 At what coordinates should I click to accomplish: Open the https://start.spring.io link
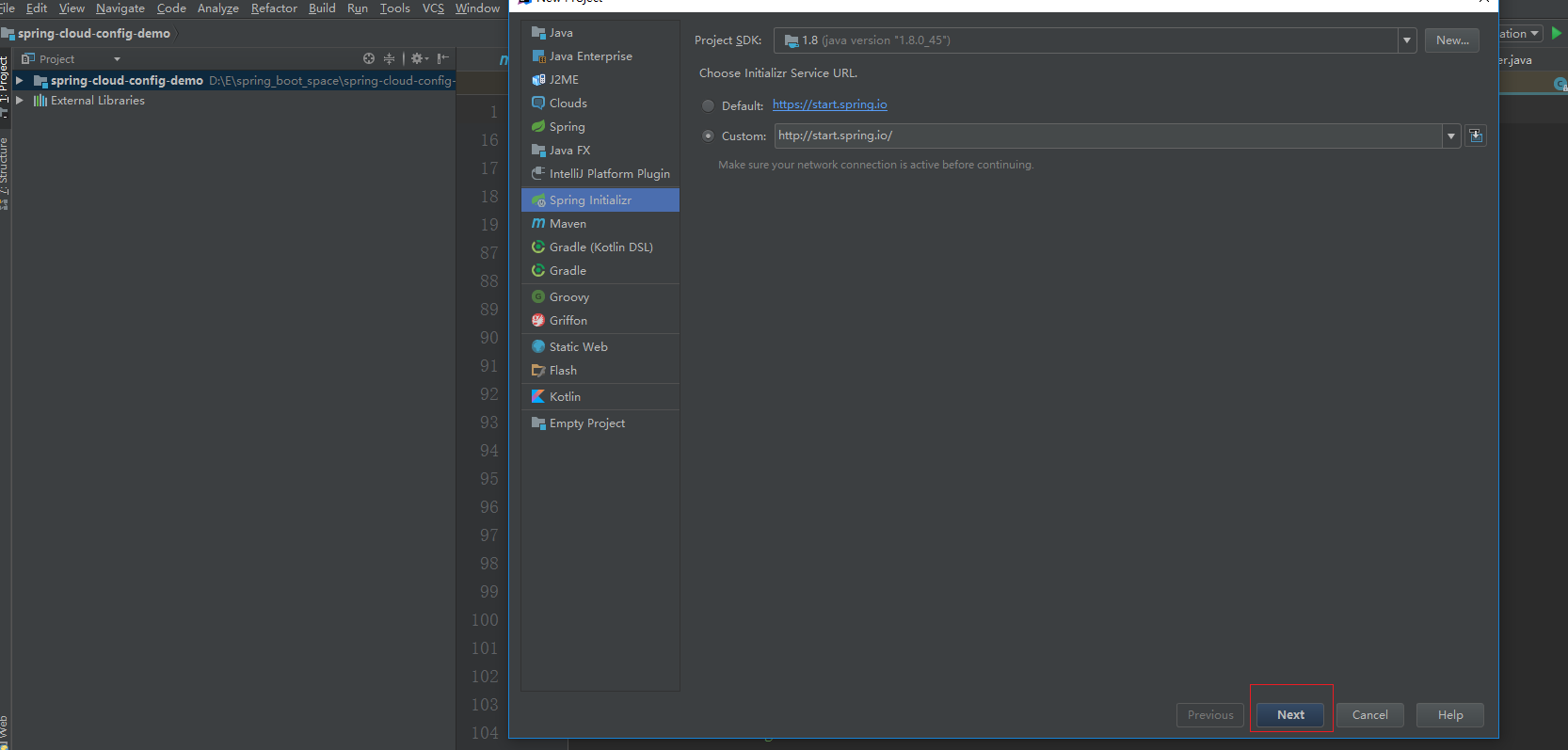(x=830, y=104)
